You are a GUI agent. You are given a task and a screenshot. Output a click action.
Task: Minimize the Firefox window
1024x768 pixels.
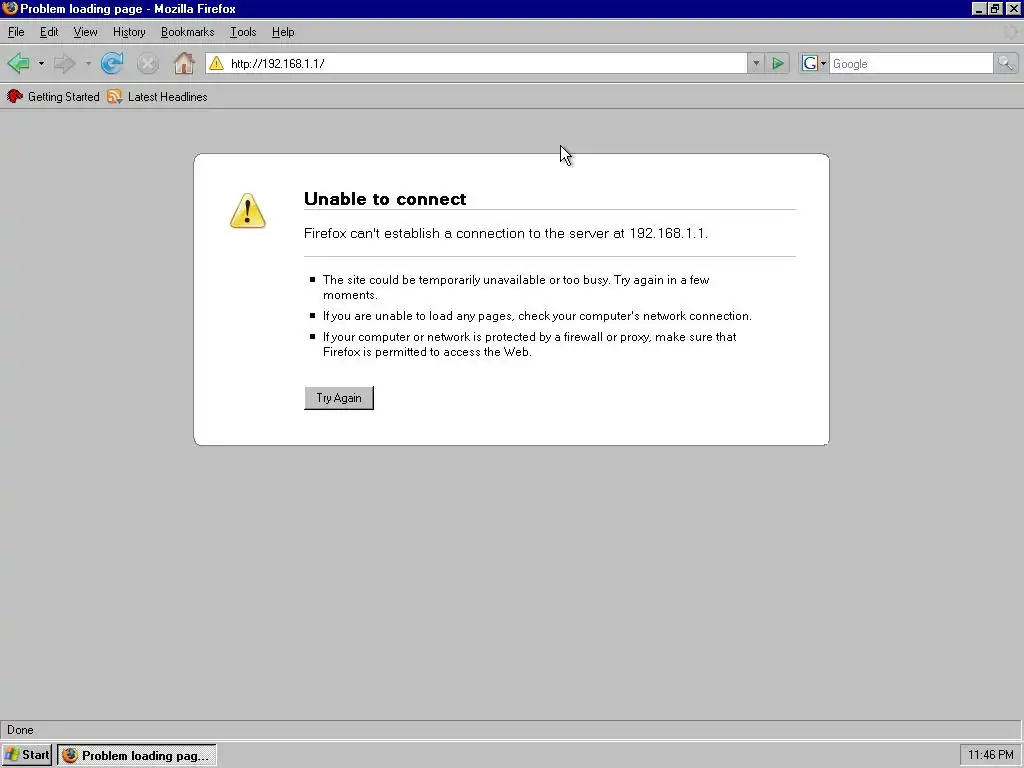coord(978,8)
